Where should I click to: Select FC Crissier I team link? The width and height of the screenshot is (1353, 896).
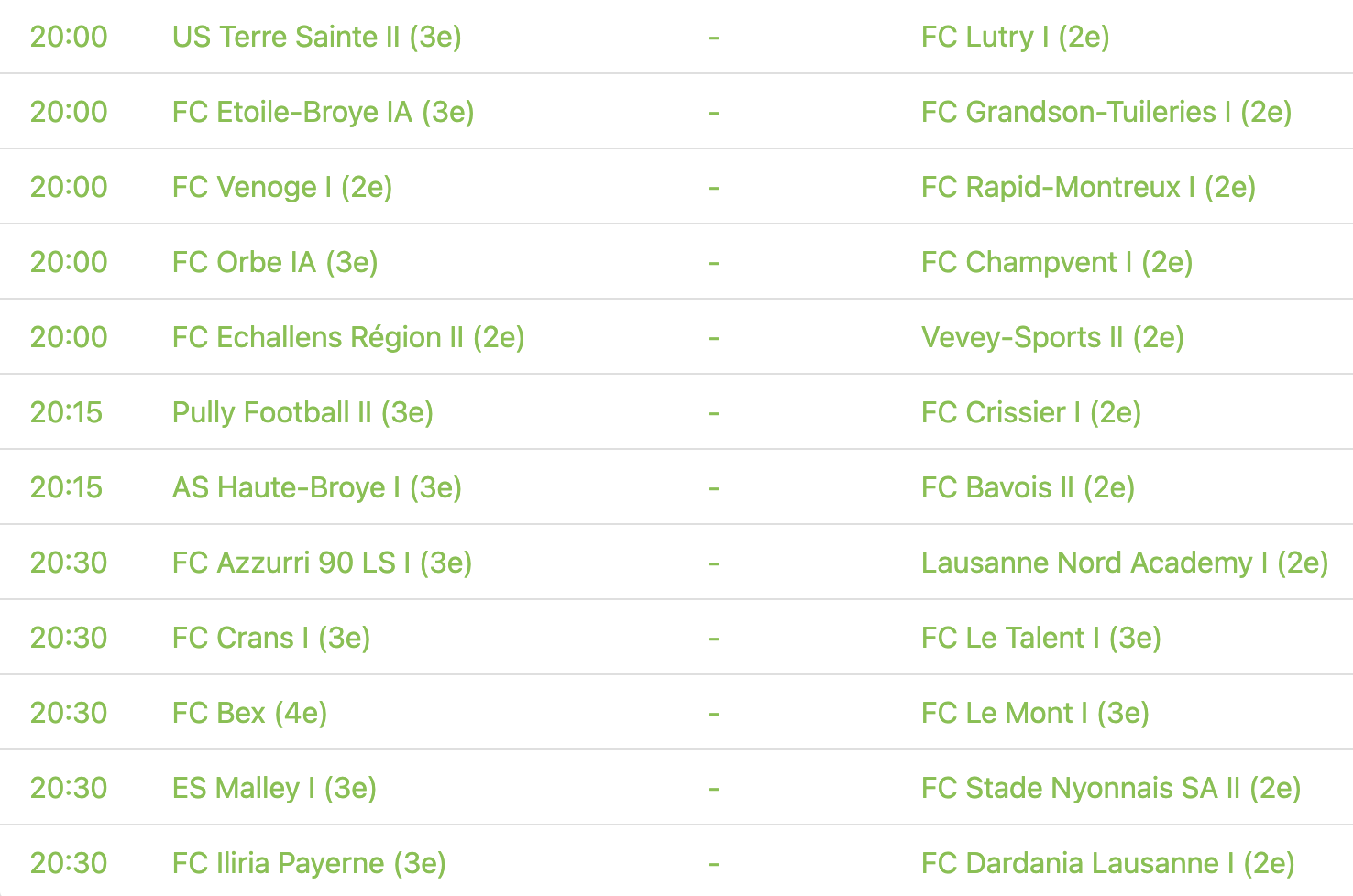pyautogui.click(x=1030, y=412)
